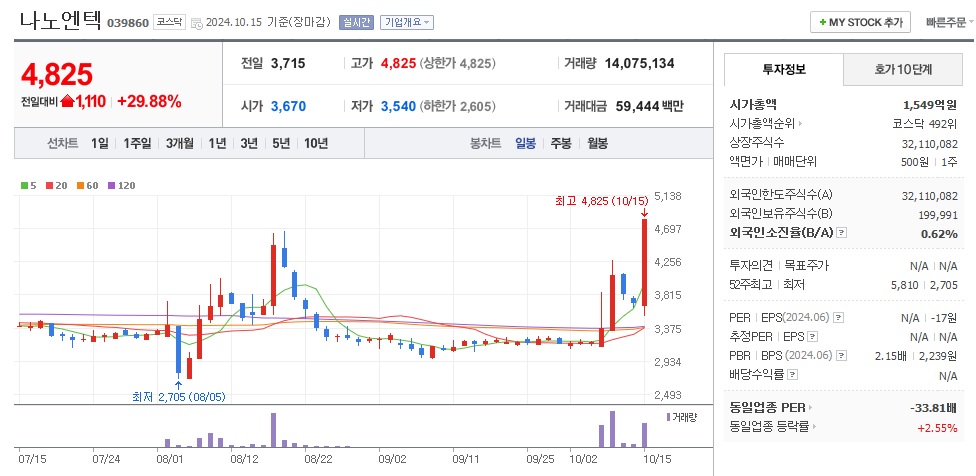
Task: Switch to the 호가10단계 tab
Action: pos(903,70)
